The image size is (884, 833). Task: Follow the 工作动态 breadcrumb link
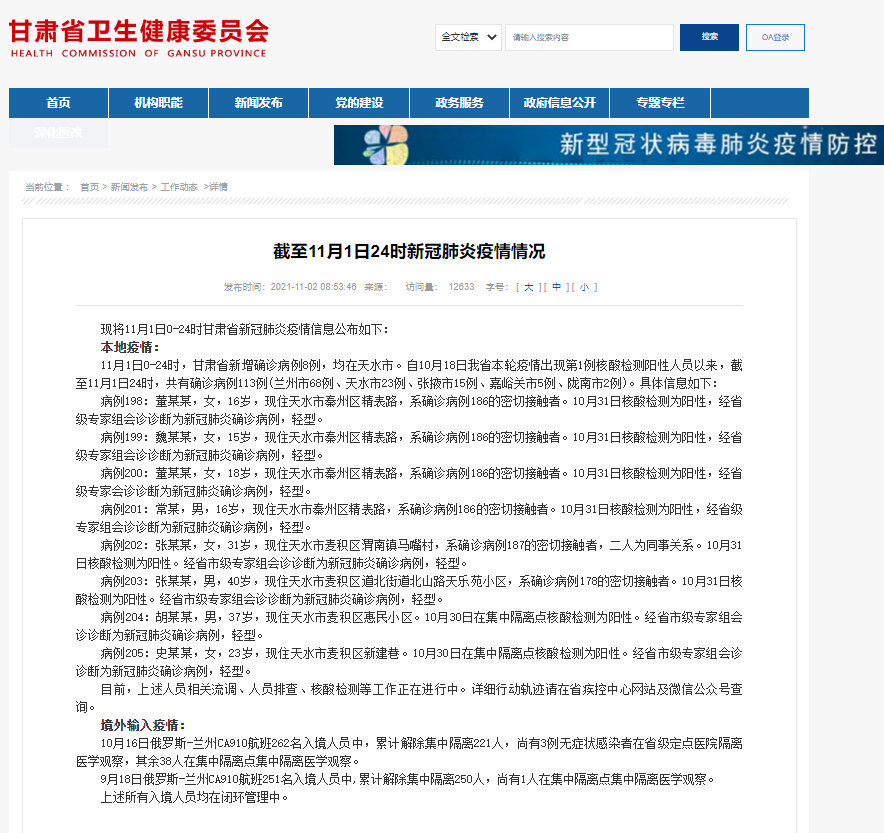click(x=179, y=187)
